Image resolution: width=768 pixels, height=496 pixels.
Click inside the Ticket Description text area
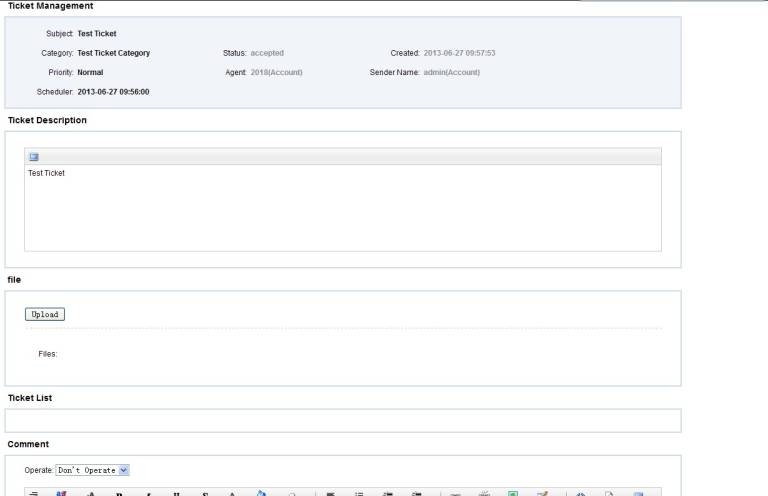coord(342,208)
